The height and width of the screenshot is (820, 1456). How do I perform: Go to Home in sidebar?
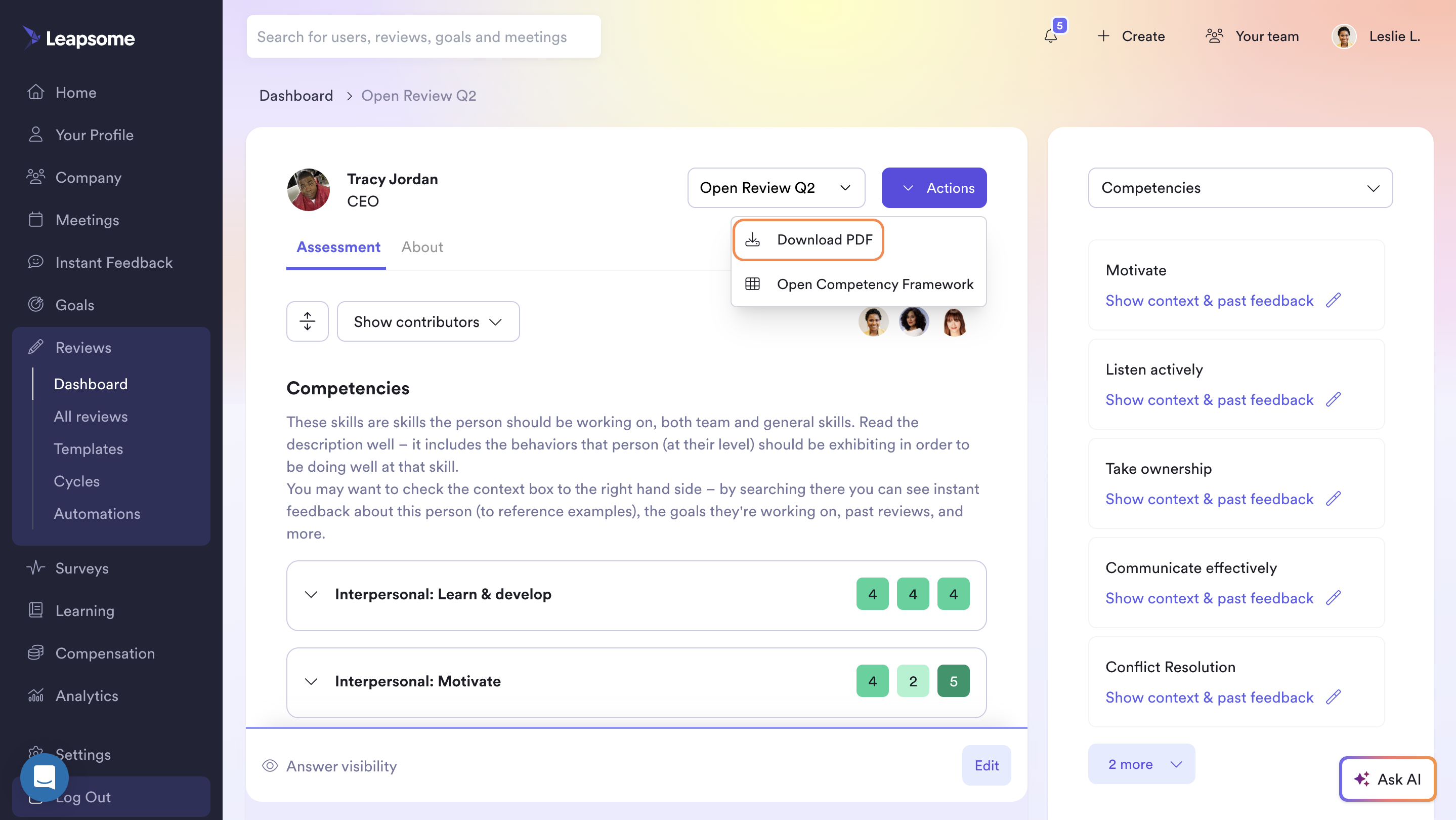point(76,92)
